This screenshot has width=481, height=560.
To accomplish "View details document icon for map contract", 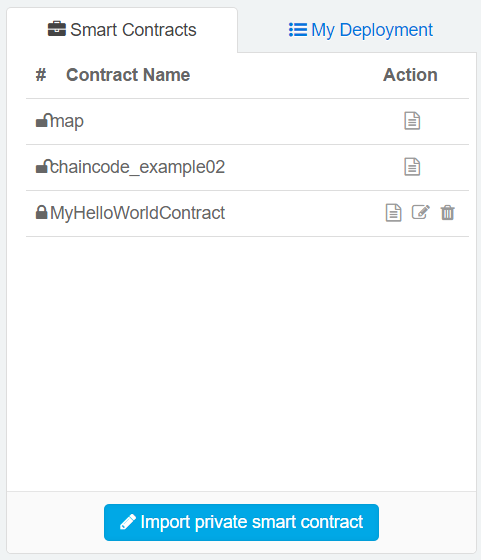I will (412, 121).
